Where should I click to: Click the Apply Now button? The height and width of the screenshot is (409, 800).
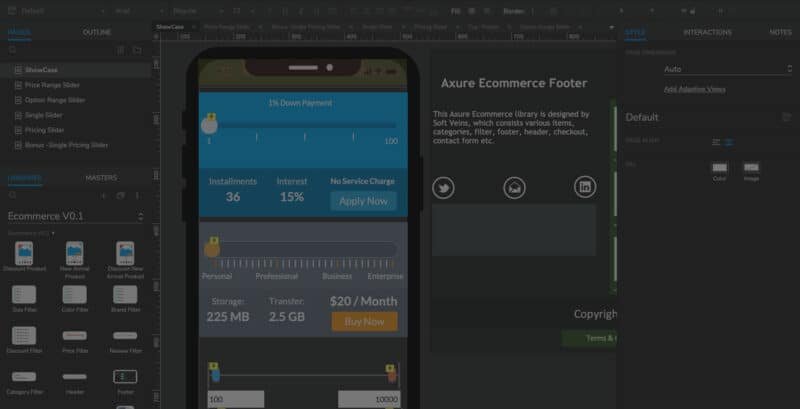(x=363, y=201)
